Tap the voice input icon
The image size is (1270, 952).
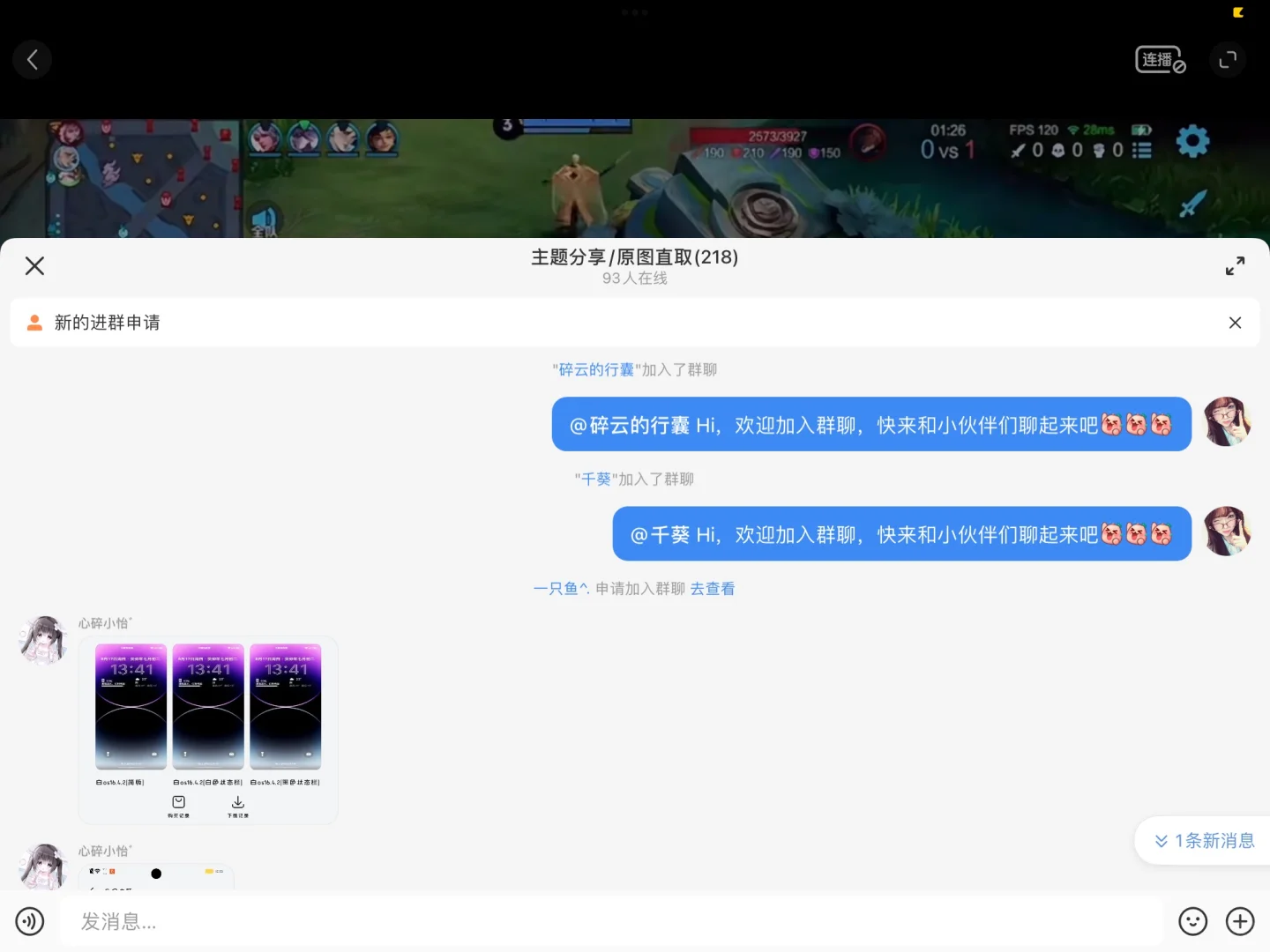point(30,922)
